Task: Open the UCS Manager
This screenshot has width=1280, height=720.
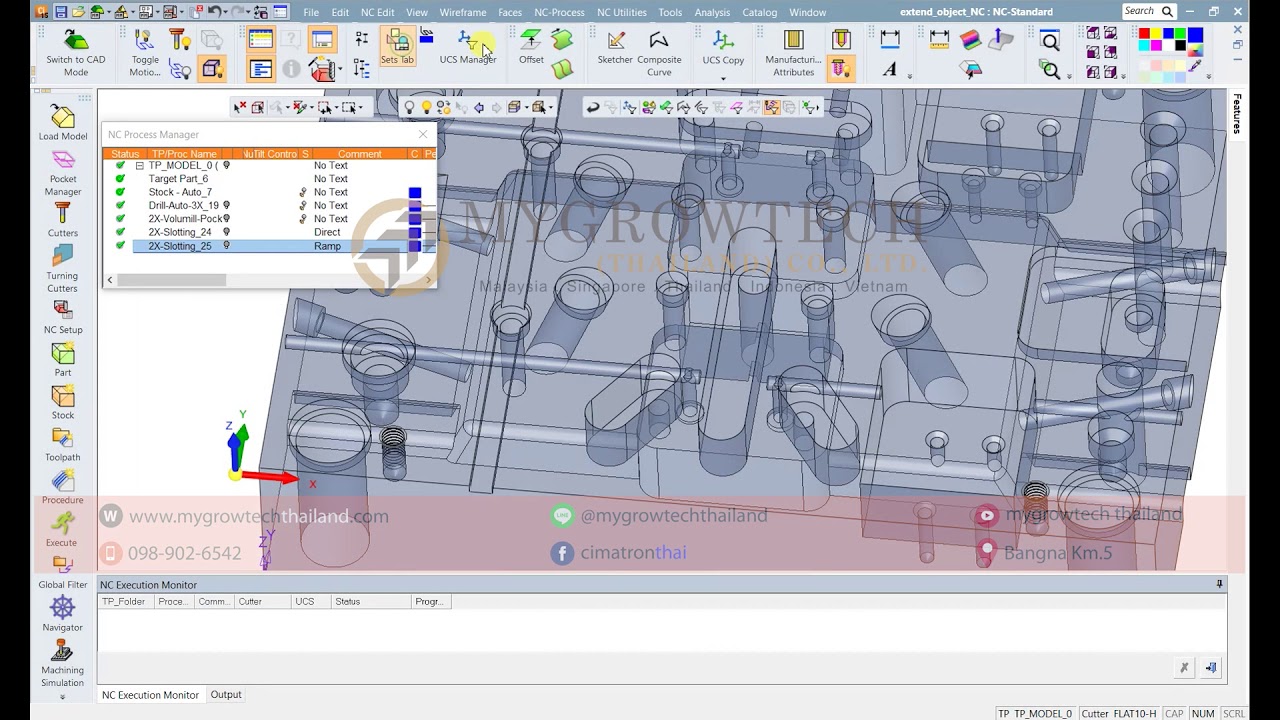Action: point(467,47)
